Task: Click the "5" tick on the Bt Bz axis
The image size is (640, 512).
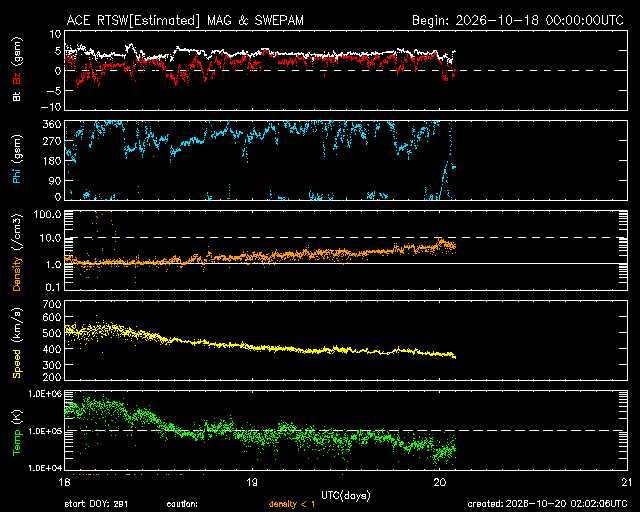Action: 58,51
